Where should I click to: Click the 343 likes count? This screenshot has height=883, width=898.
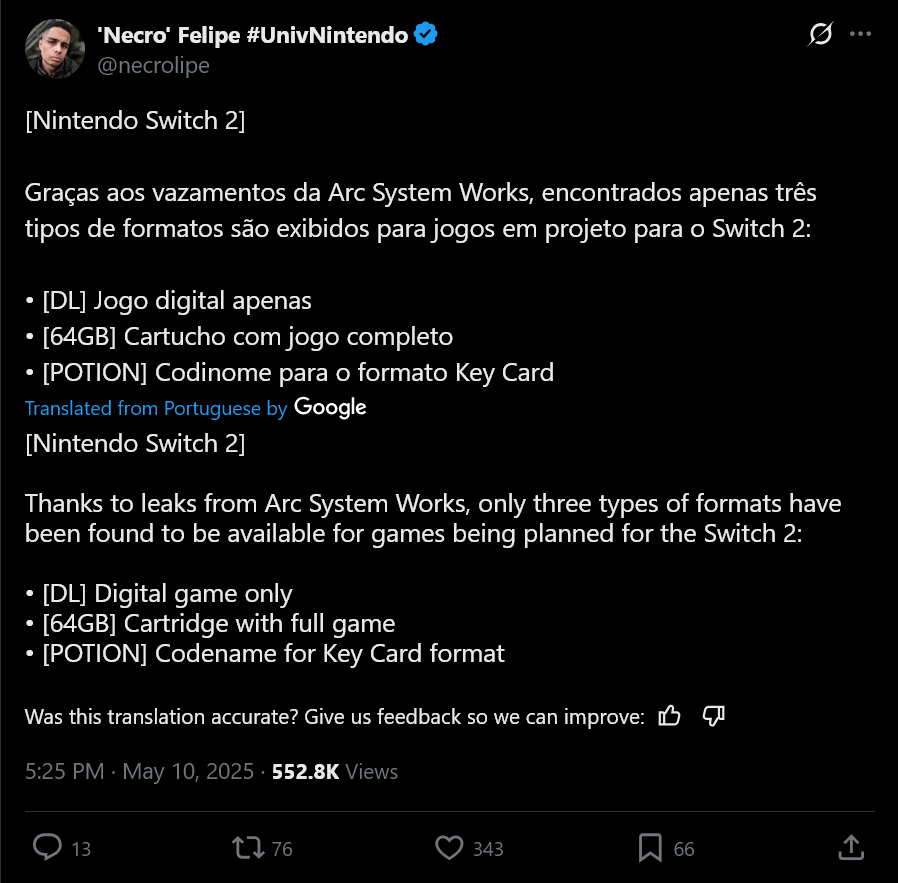(488, 849)
